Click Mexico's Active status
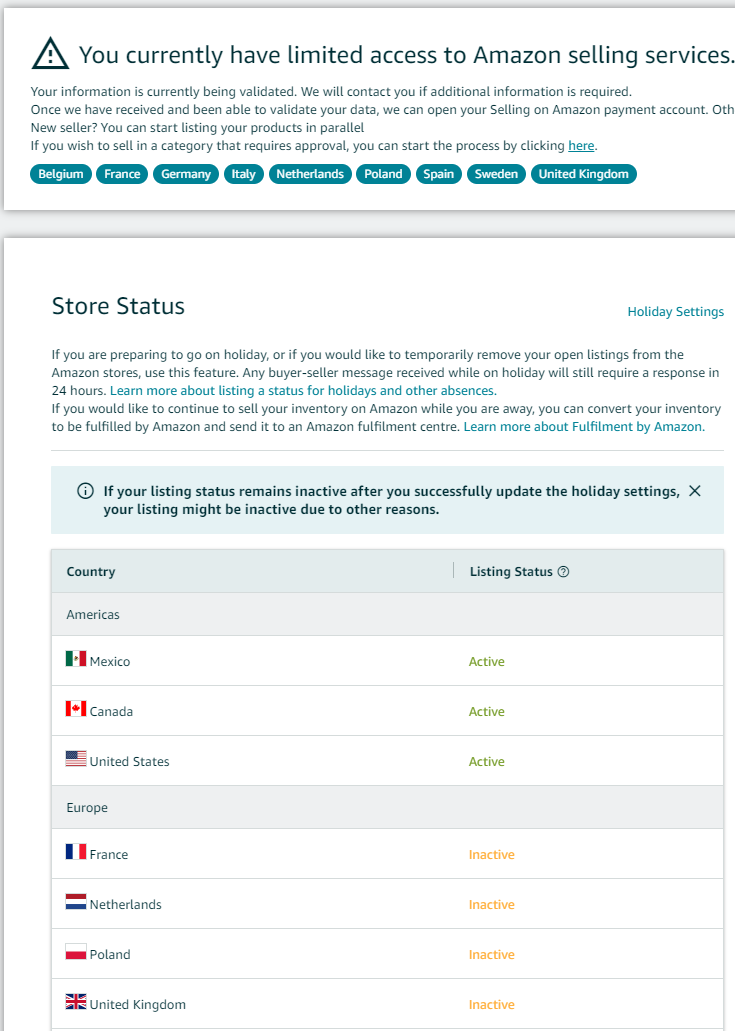Image resolution: width=735 pixels, height=1031 pixels. (x=486, y=662)
